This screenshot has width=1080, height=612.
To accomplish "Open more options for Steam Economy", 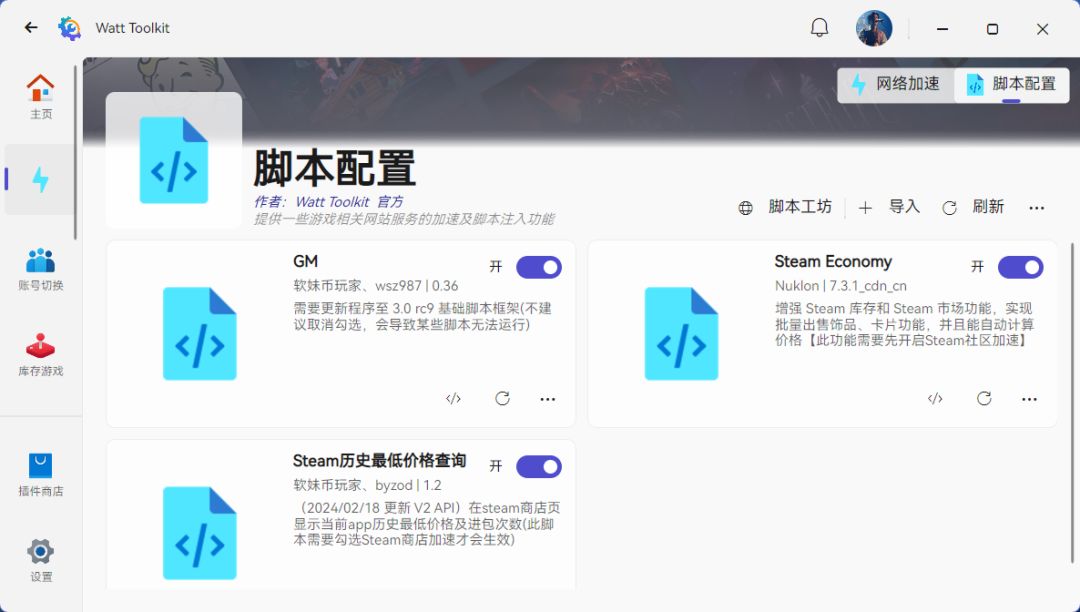I will click(1029, 399).
